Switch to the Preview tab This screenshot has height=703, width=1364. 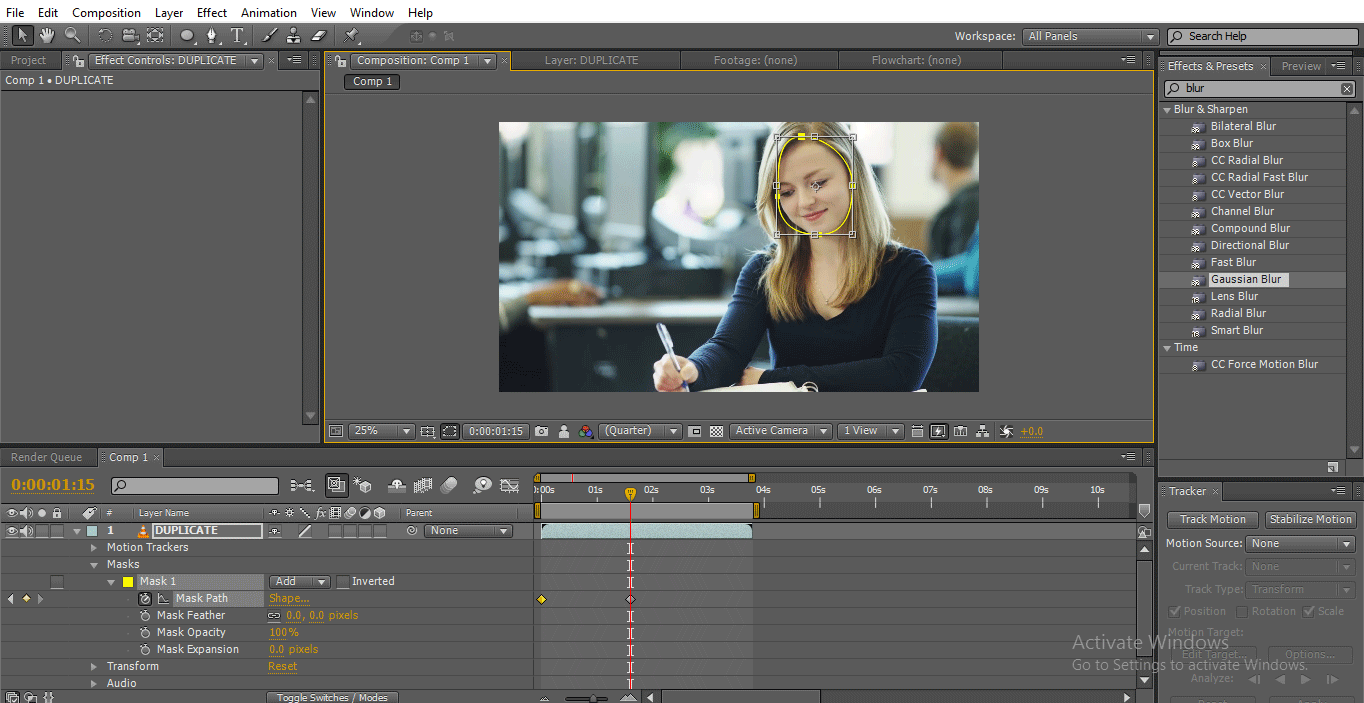coord(1302,66)
